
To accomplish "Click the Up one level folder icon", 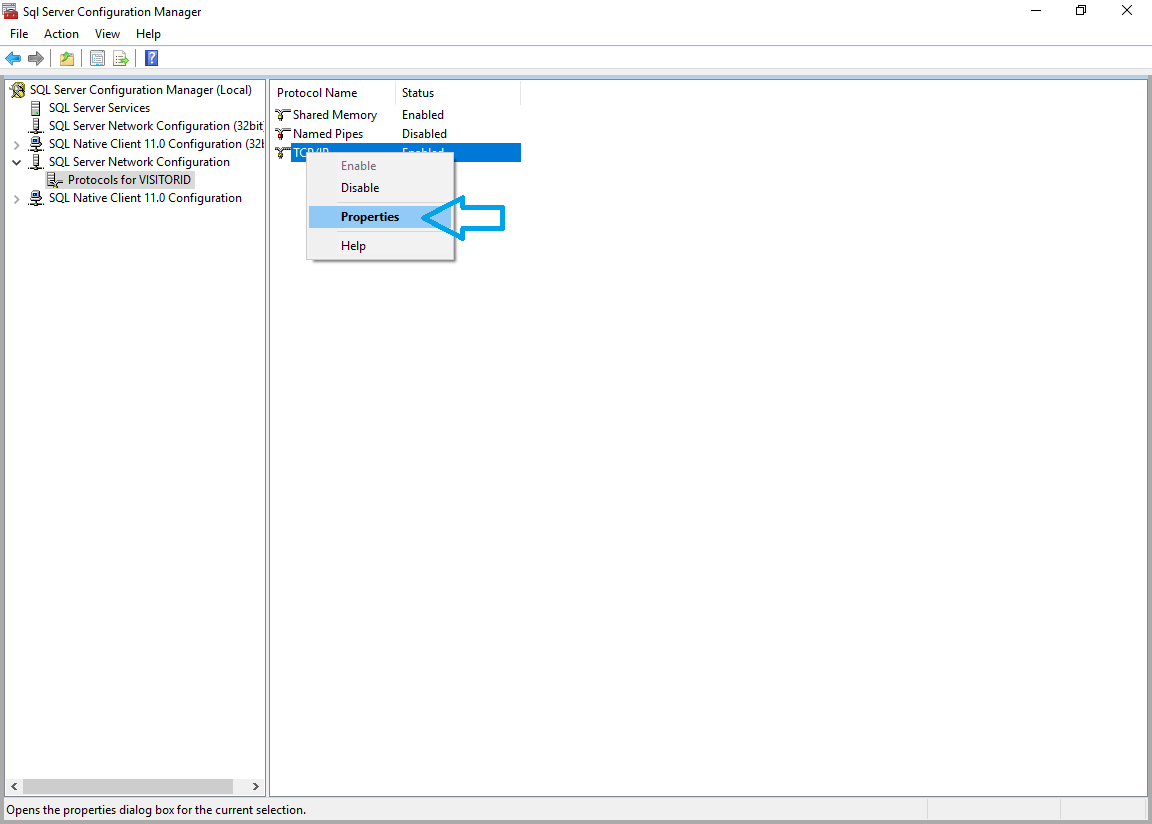I will tap(67, 58).
